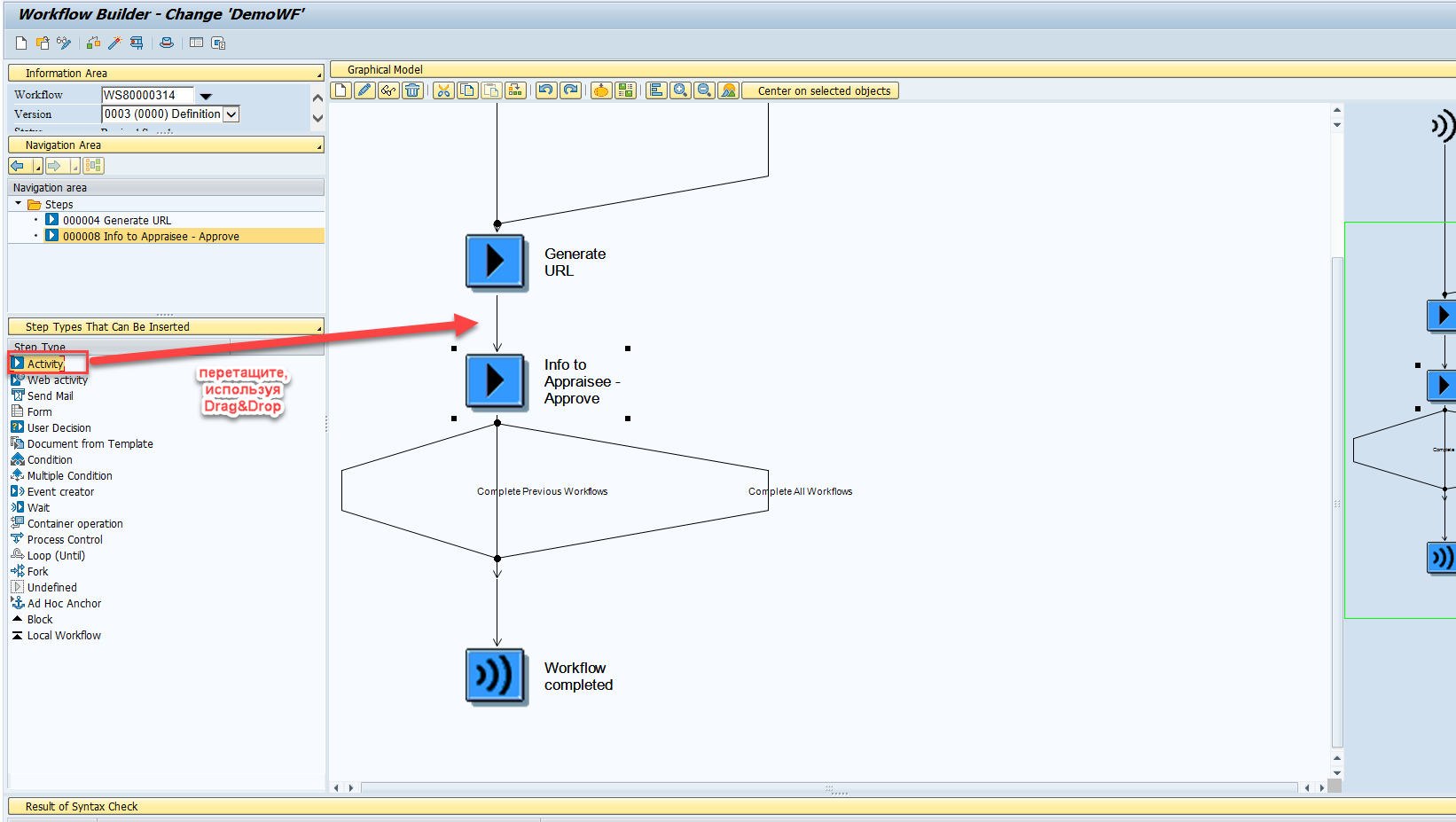Click the Cut scissors icon
Viewport: 1456px width, 822px height.
[444, 90]
